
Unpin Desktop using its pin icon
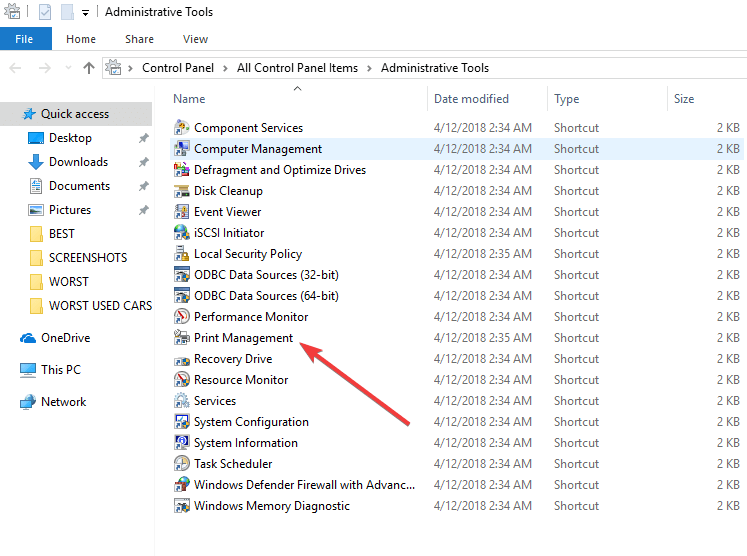[x=143, y=138]
